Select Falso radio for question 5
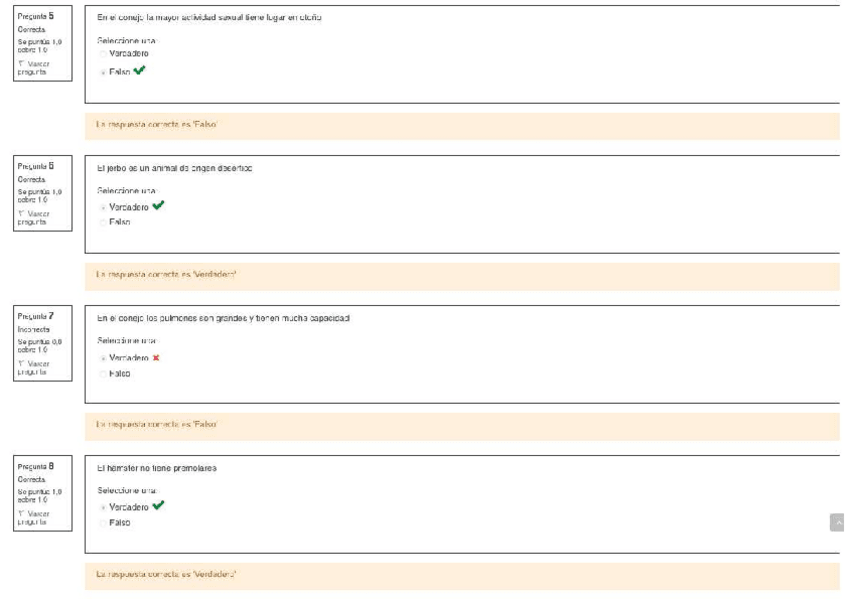The width and height of the screenshot is (848, 599). pyautogui.click(x=102, y=72)
